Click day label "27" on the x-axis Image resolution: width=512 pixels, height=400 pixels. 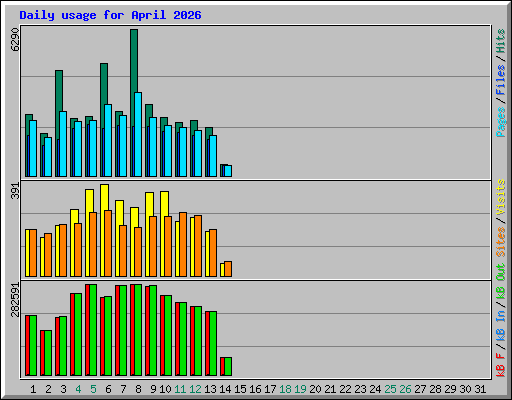(420, 389)
